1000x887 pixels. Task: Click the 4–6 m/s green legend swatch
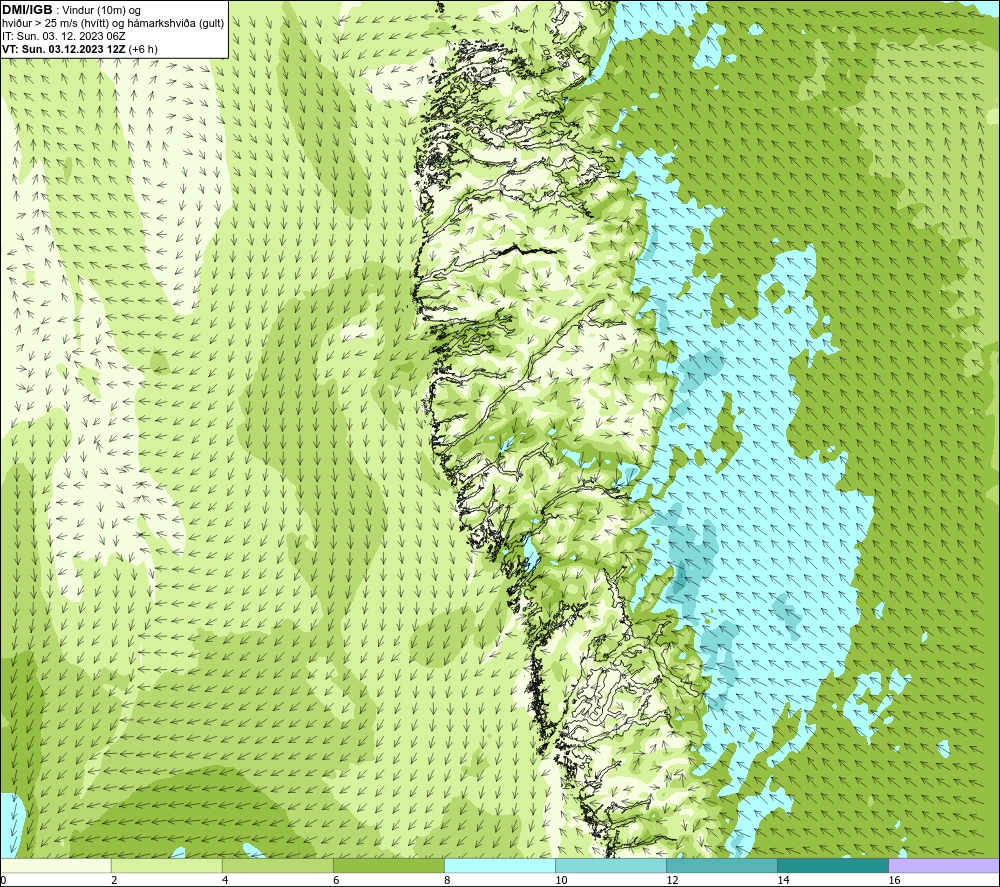pyautogui.click(x=278, y=865)
